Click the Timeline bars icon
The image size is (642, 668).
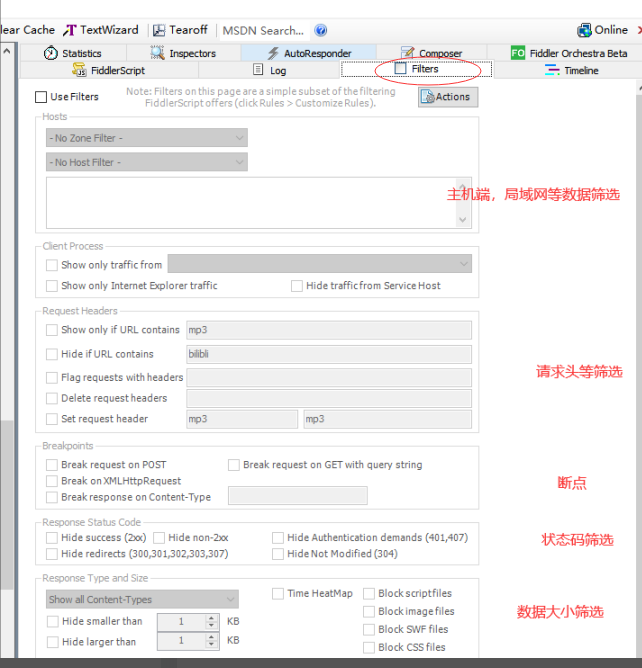point(552,69)
